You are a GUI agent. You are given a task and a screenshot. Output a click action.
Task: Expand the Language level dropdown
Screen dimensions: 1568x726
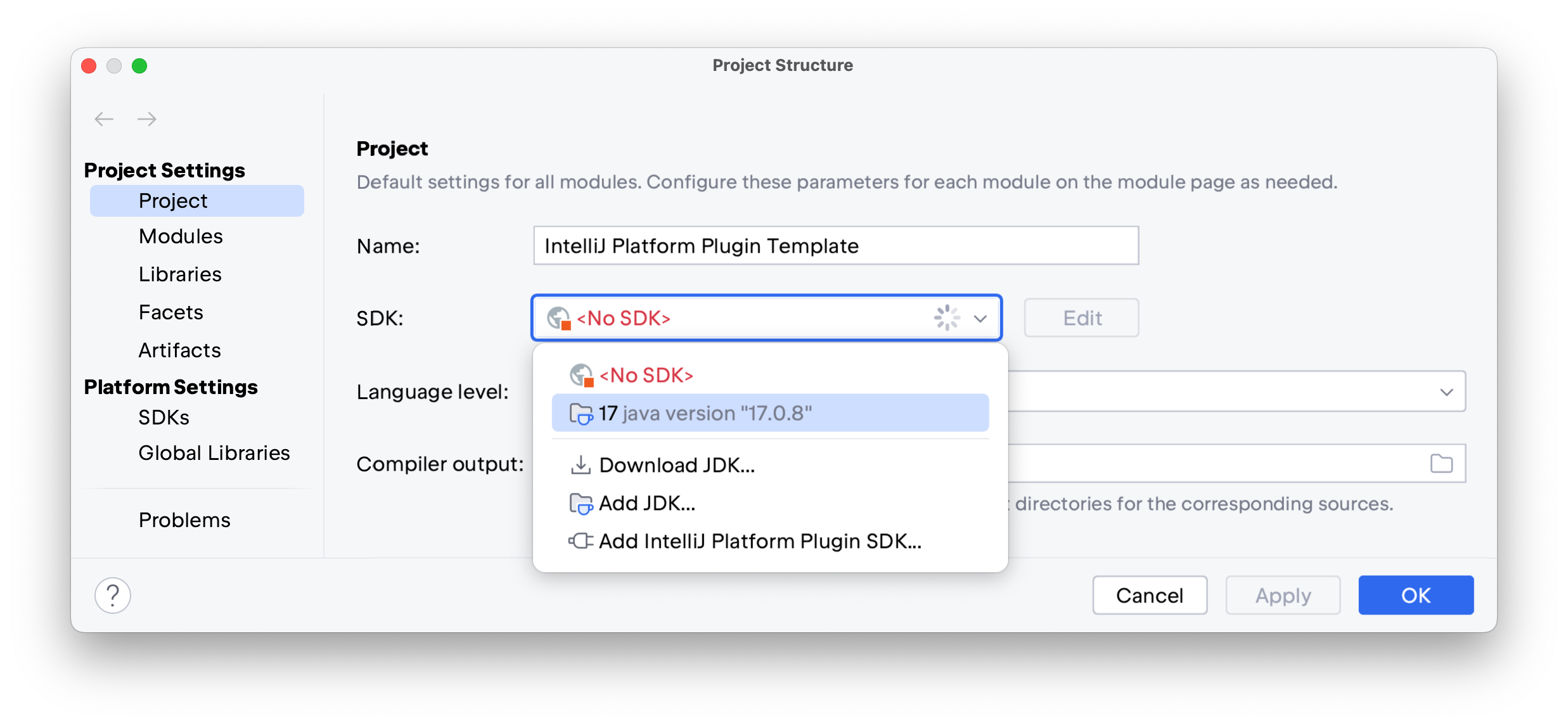1447,392
